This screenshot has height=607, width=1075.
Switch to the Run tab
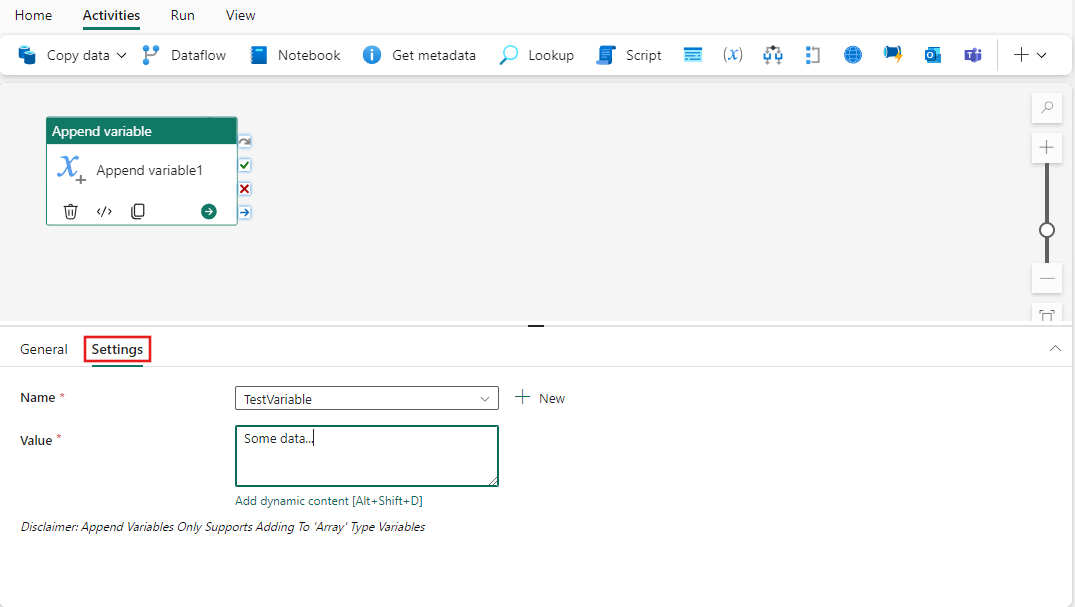click(x=182, y=15)
